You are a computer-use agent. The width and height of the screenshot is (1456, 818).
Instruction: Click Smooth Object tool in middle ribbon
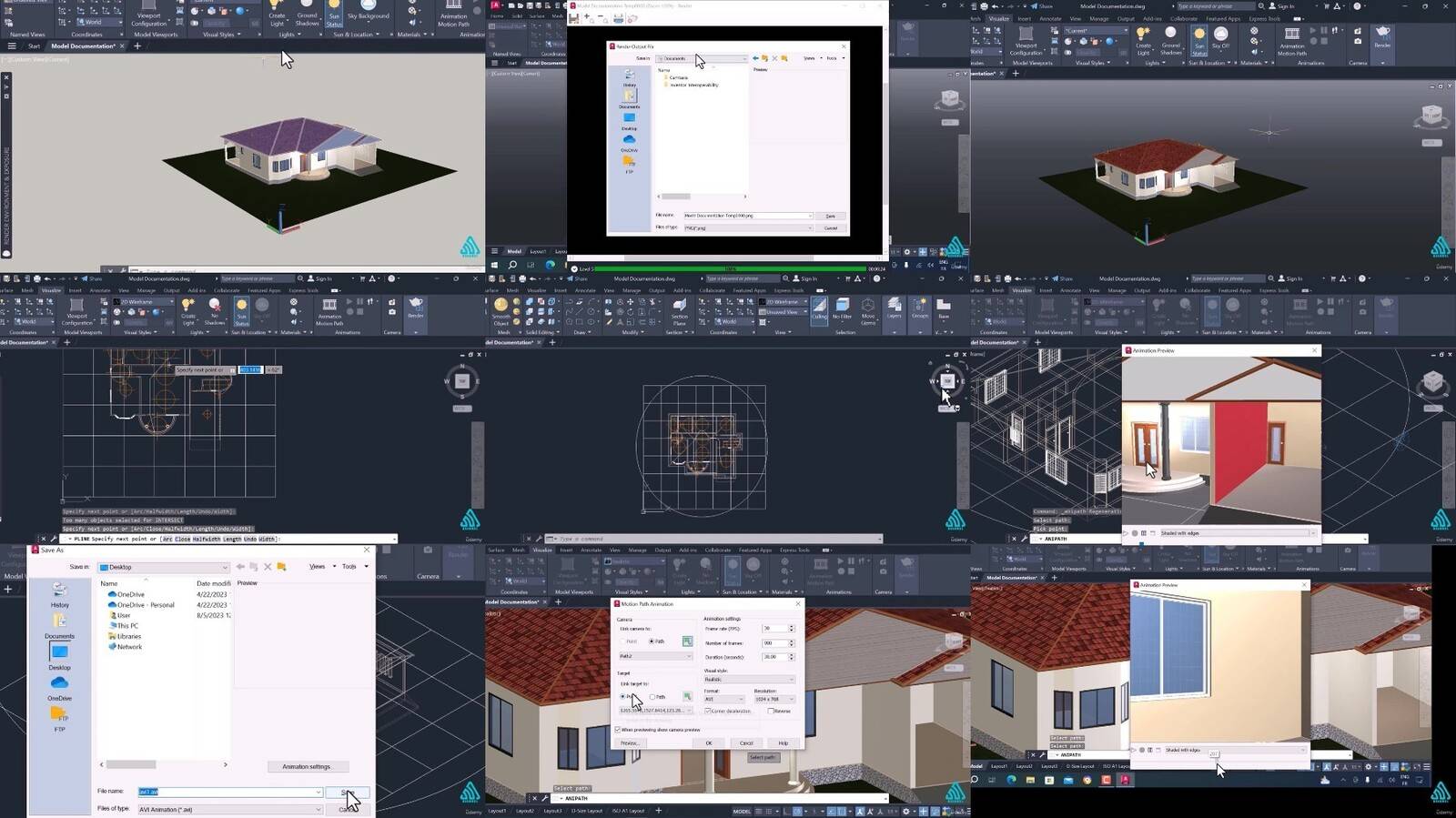(500, 311)
